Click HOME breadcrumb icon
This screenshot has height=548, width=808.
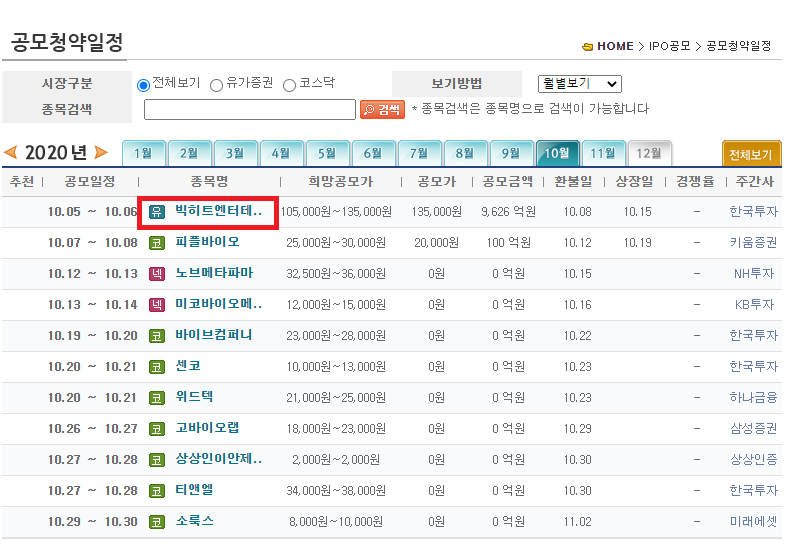coord(587,46)
